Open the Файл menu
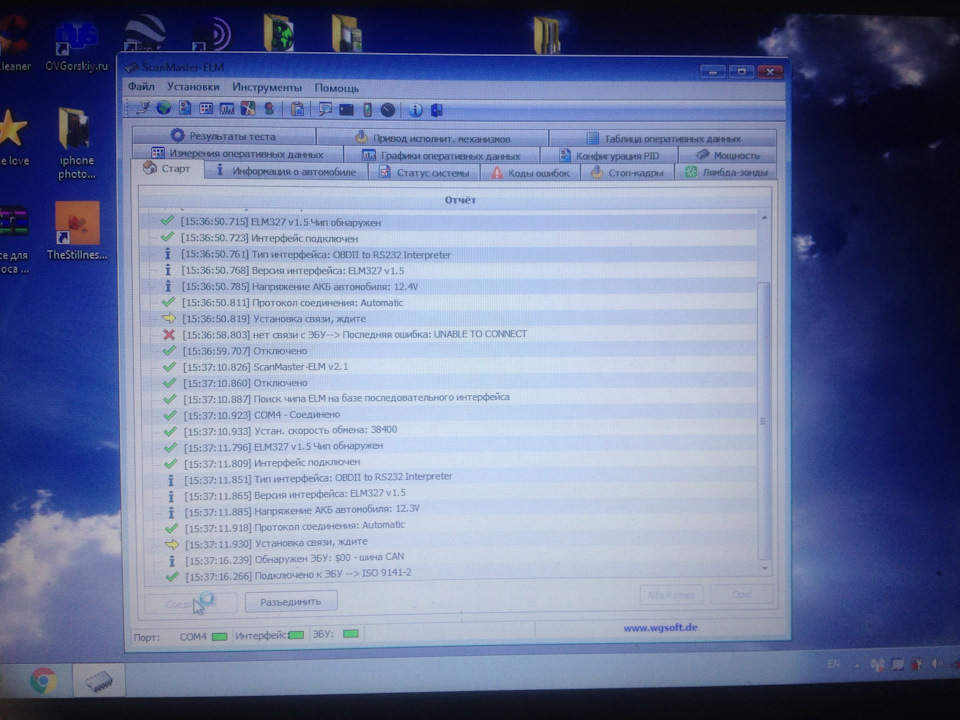The height and width of the screenshot is (720, 960). (x=141, y=87)
